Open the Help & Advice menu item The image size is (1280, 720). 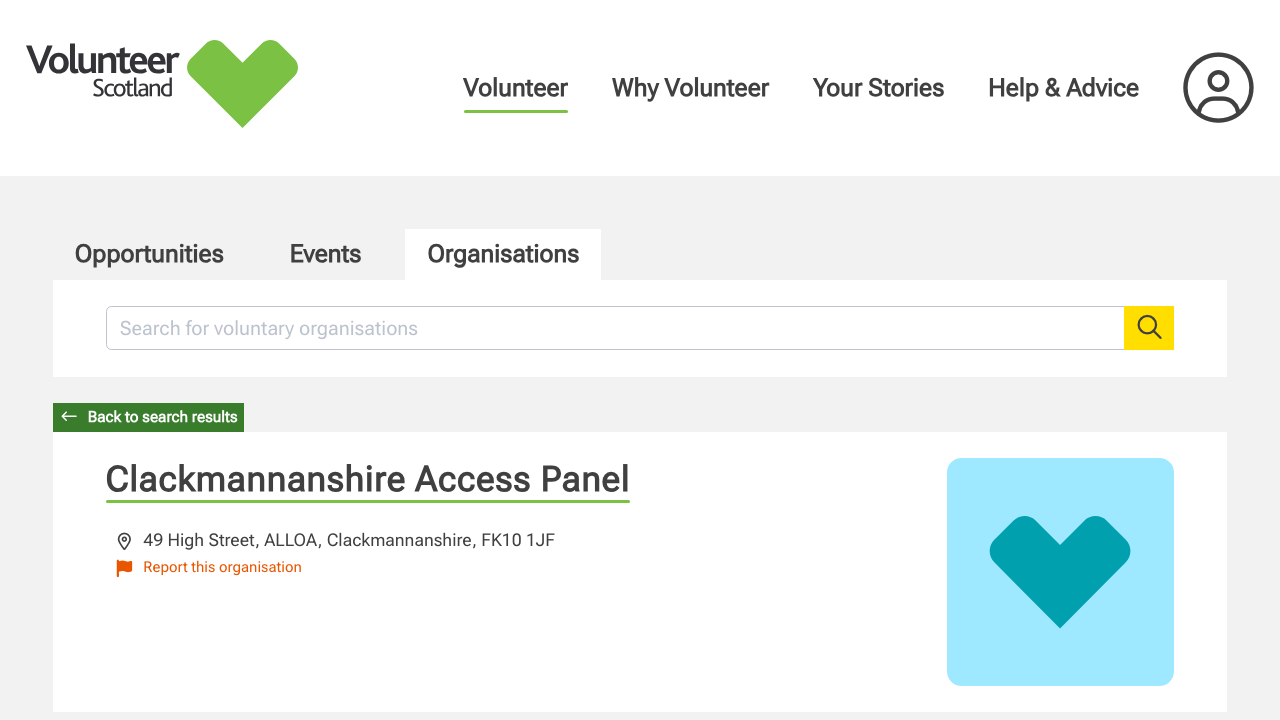click(1063, 88)
